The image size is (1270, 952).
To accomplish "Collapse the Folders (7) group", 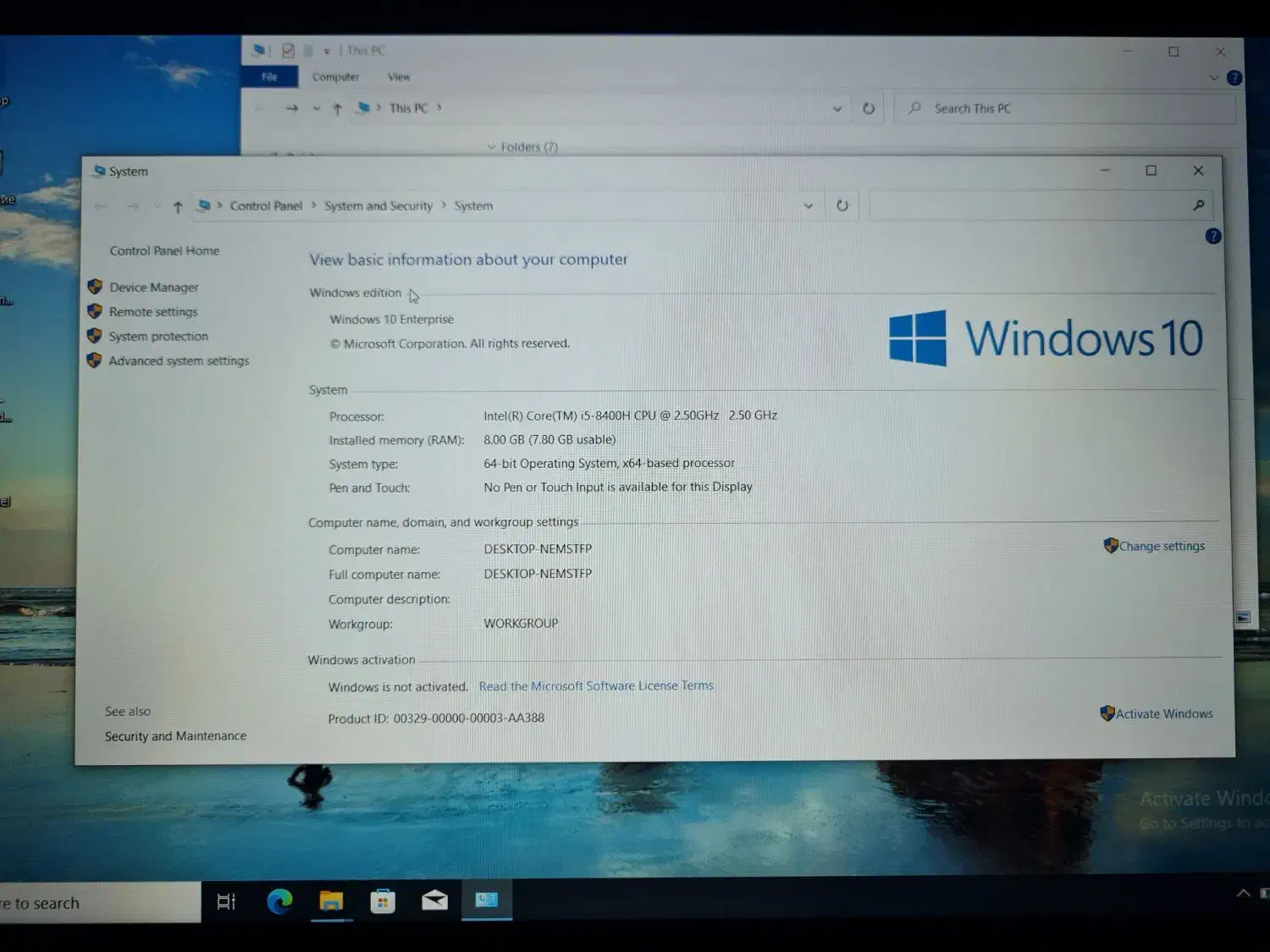I will pyautogui.click(x=491, y=146).
